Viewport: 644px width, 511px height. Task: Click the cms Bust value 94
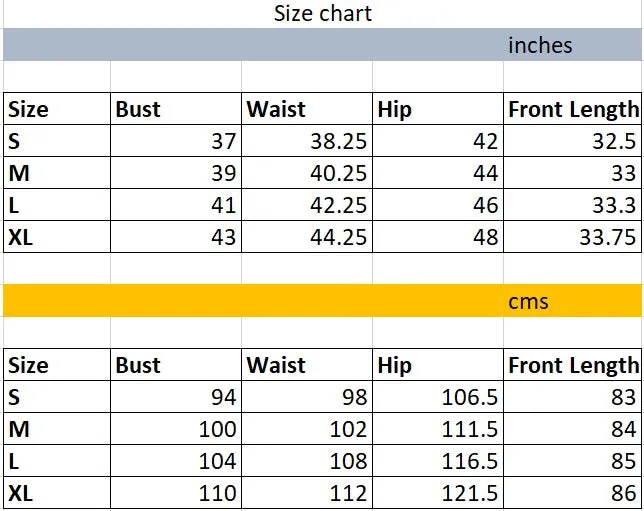[176, 397]
